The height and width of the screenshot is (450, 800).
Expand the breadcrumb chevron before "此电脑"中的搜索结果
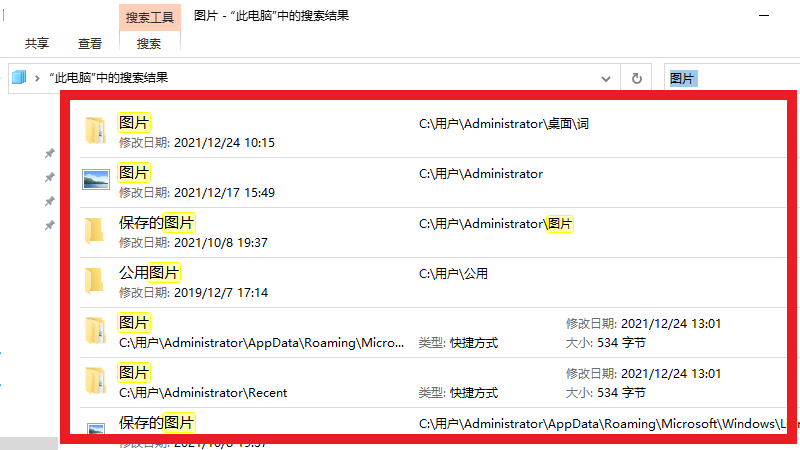pos(37,78)
